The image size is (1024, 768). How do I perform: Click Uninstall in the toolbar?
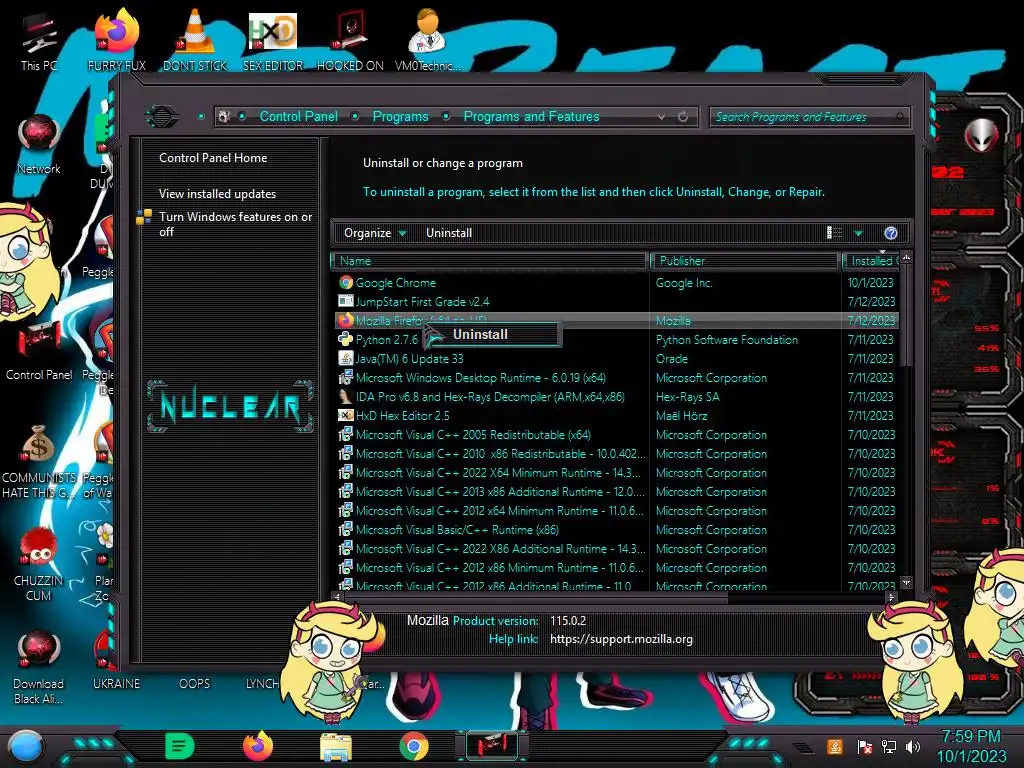[x=449, y=233]
